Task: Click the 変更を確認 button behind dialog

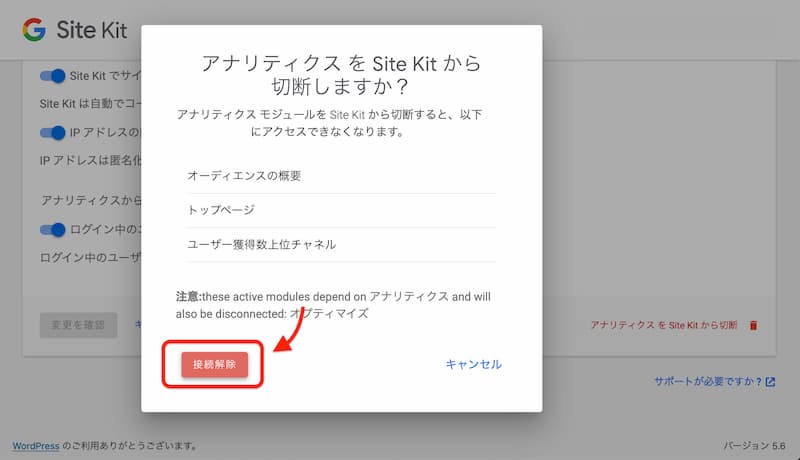Action: pyautogui.click(x=79, y=325)
